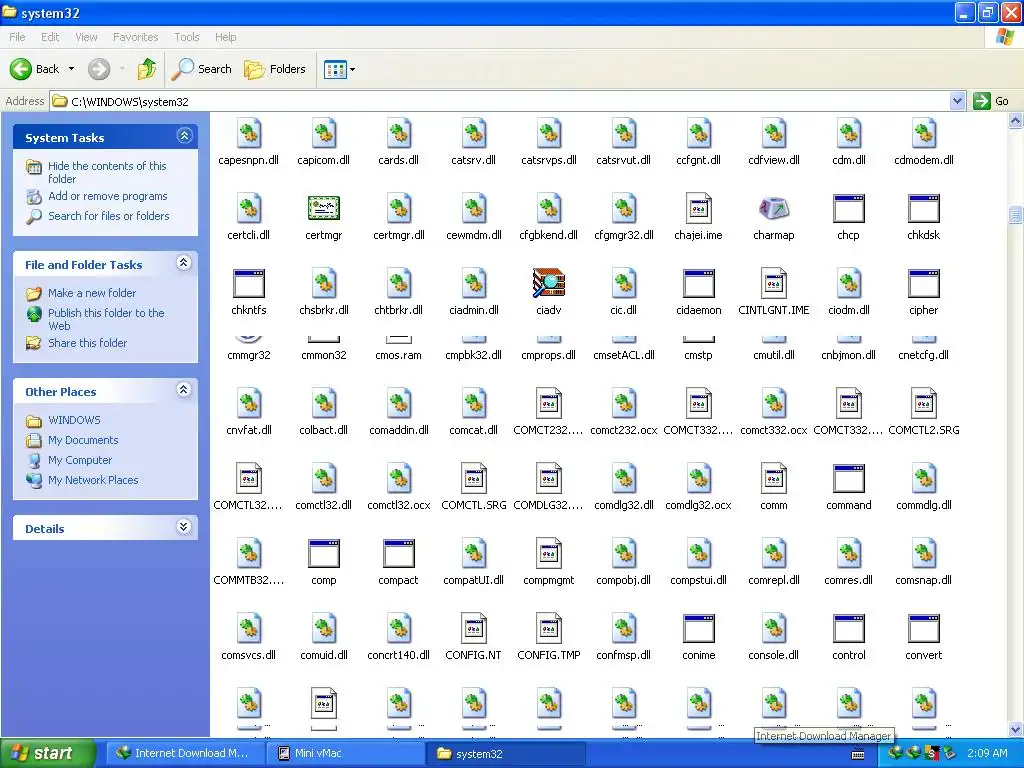Select the ciadv indexing service icon
Viewport: 1024px width, 768px height.
coord(549,283)
